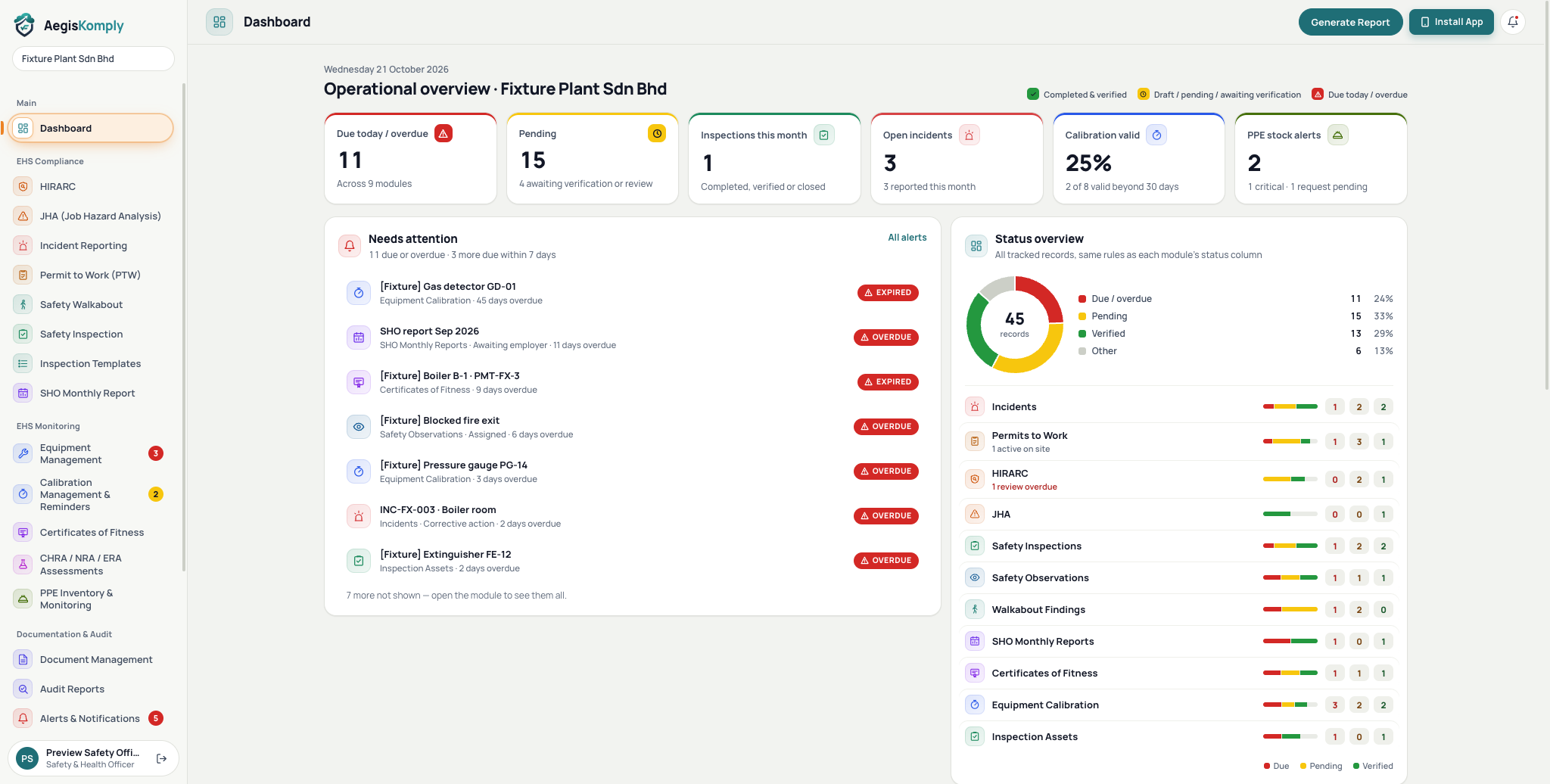1550x784 pixels.
Task: Click the Alerts & Notifications bell icon
Action: tap(23, 718)
